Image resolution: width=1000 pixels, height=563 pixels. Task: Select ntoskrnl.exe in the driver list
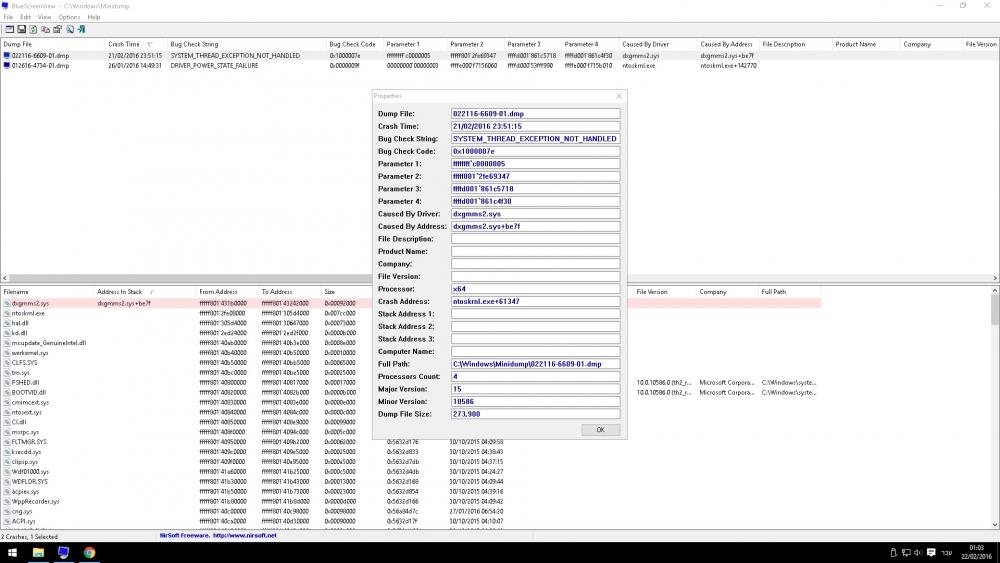click(28, 313)
